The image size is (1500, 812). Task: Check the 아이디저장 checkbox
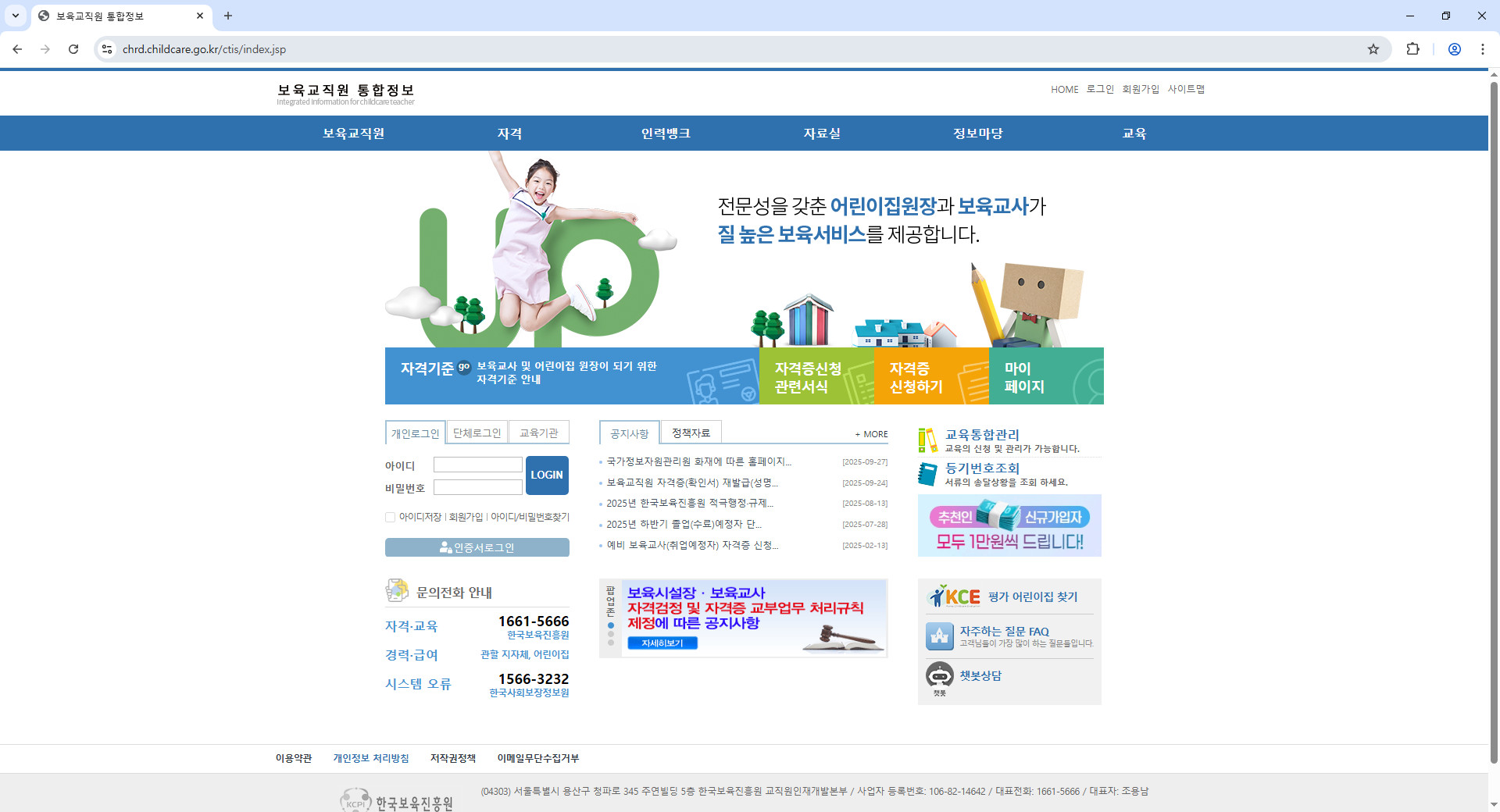tap(390, 517)
